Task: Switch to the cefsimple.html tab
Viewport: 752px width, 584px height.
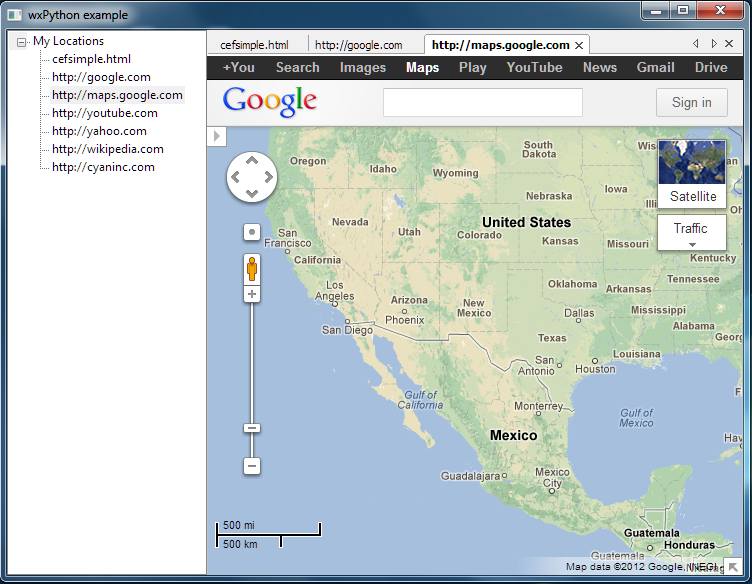Action: point(255,45)
